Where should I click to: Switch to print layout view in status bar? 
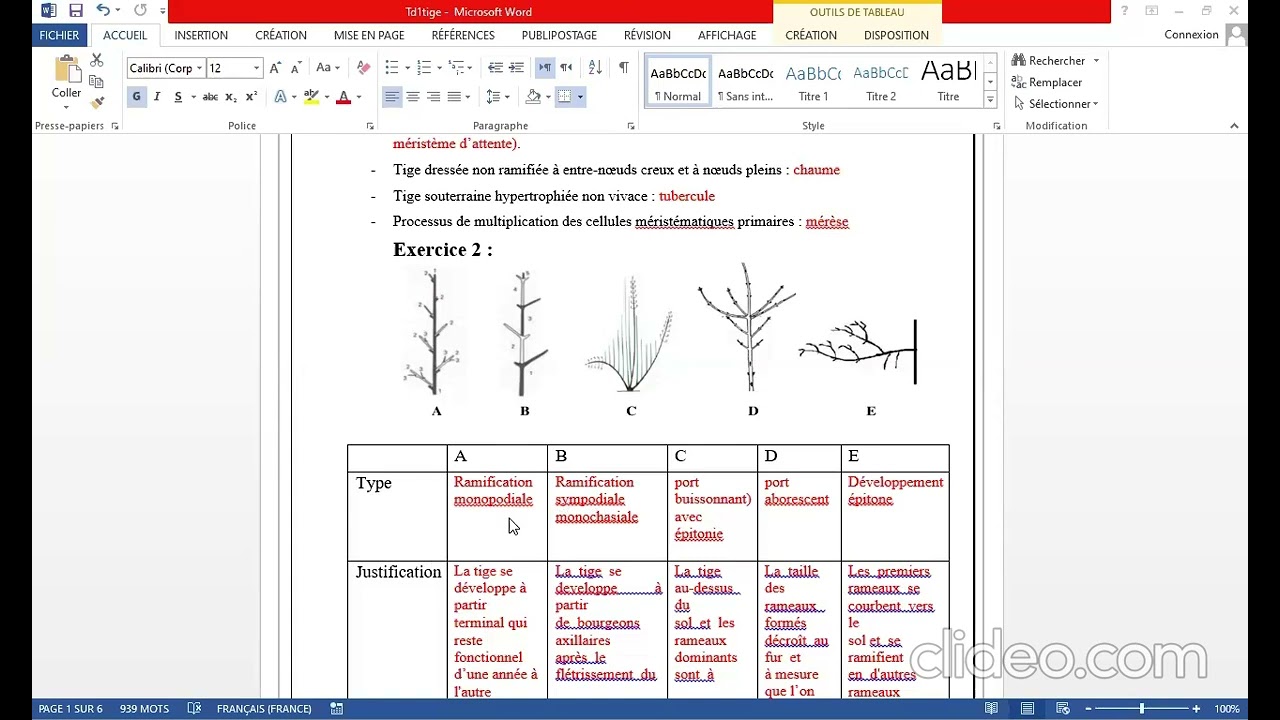click(1027, 709)
